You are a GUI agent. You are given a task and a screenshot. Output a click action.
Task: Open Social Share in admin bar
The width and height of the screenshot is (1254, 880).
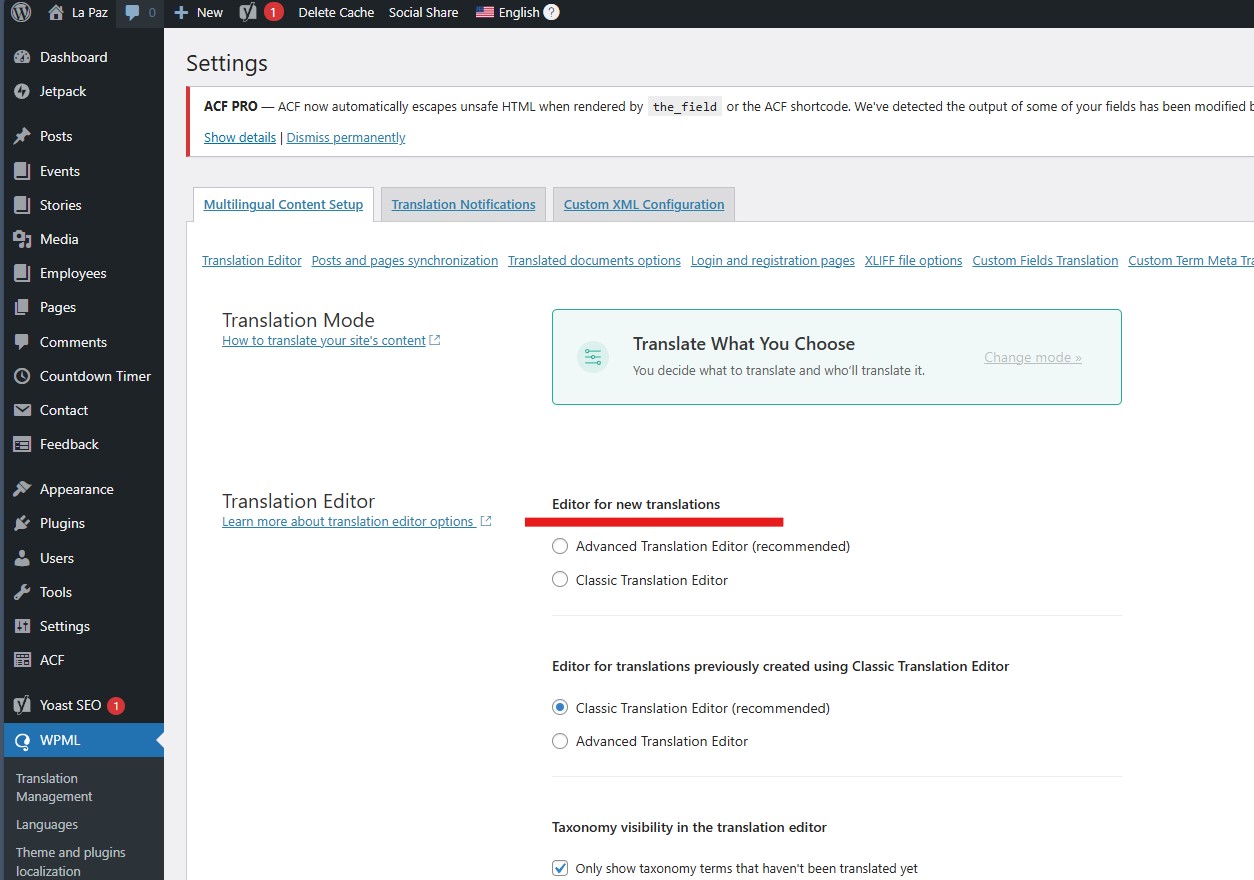pos(424,13)
